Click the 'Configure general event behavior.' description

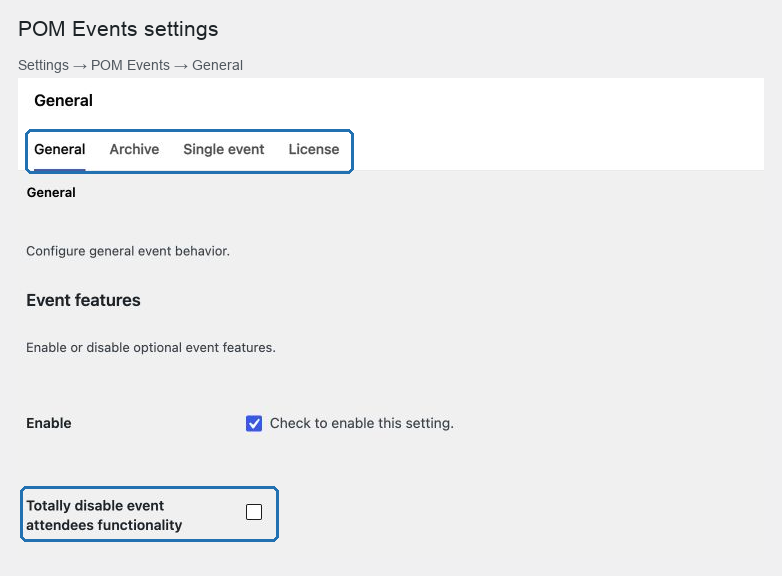click(x=128, y=251)
